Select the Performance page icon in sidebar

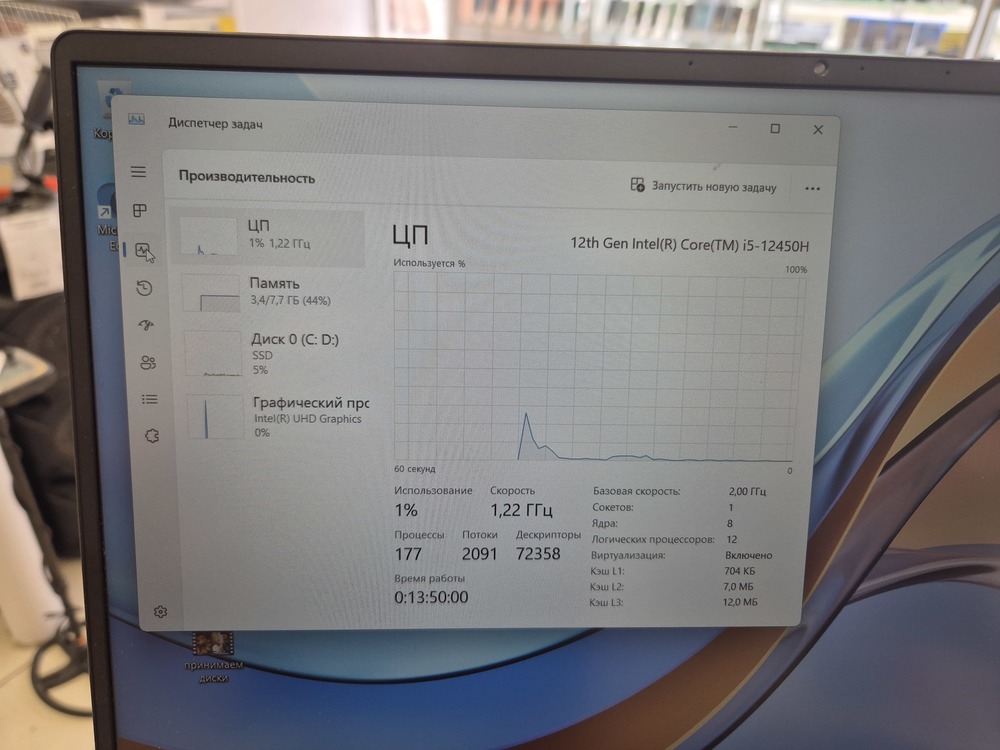[144, 250]
